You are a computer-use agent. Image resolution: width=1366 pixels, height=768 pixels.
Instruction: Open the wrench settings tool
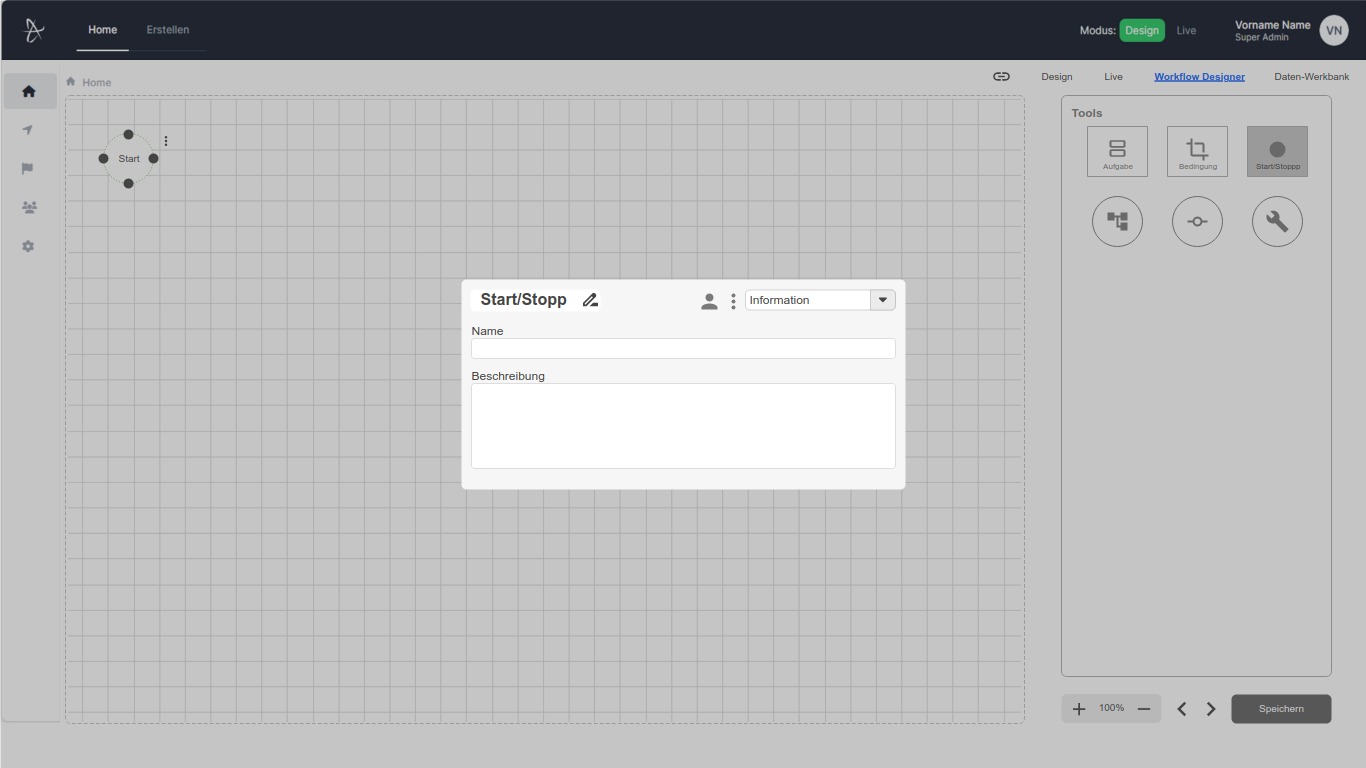click(x=1277, y=221)
